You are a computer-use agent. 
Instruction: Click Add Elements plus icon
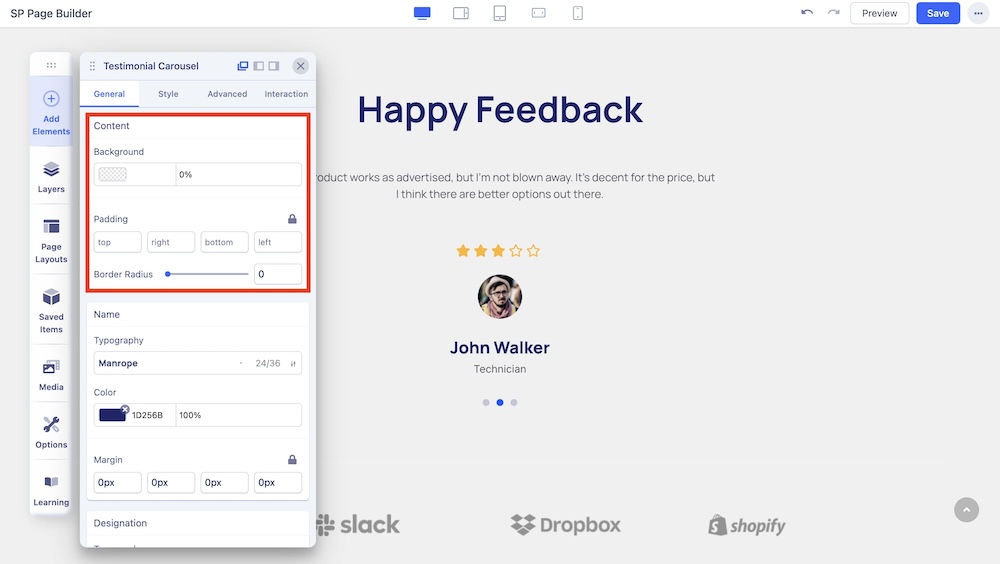click(x=51, y=99)
